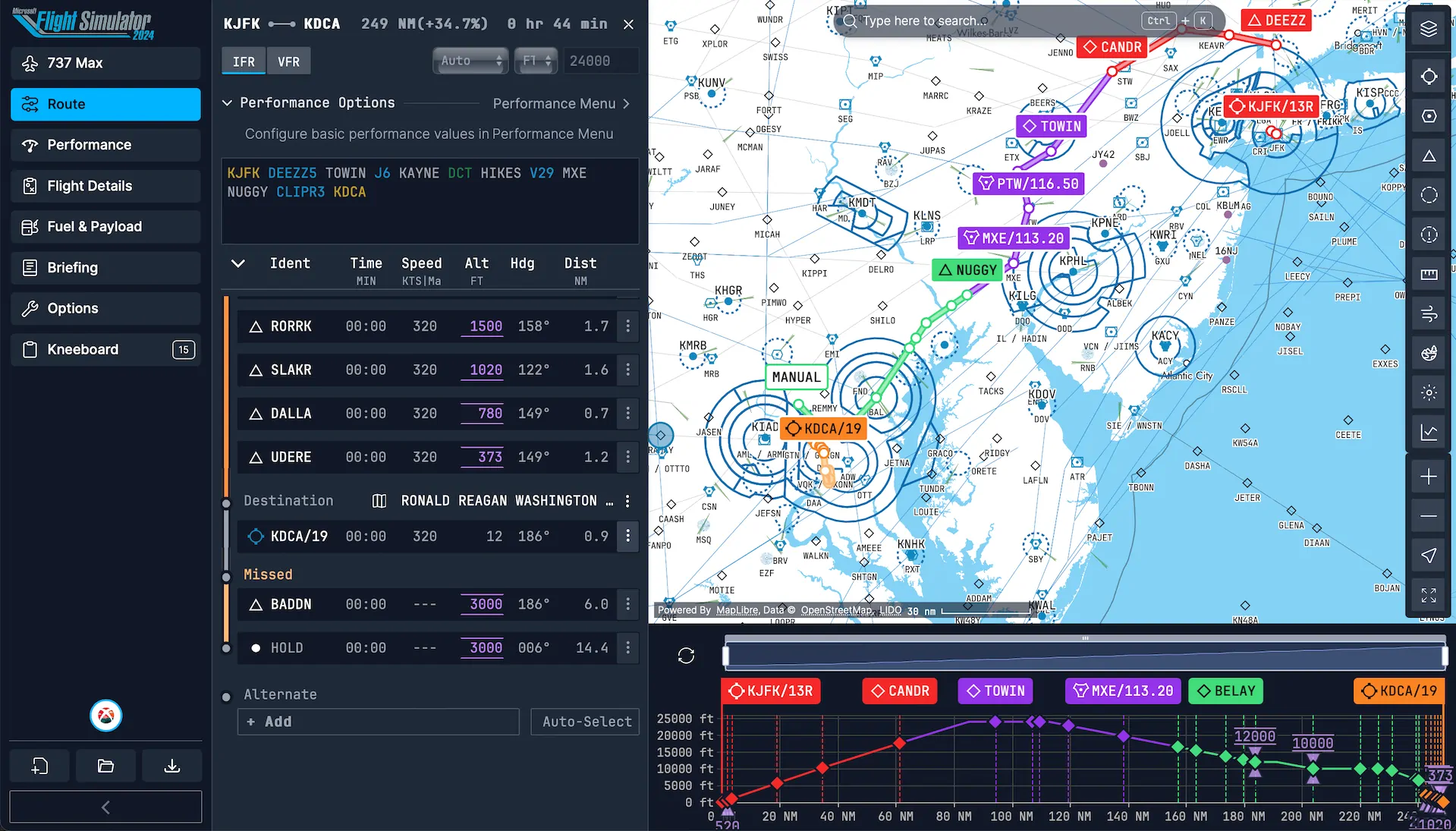This screenshot has height=831, width=1456.
Task: Click the navigation arrow to center map
Action: coord(1429,556)
